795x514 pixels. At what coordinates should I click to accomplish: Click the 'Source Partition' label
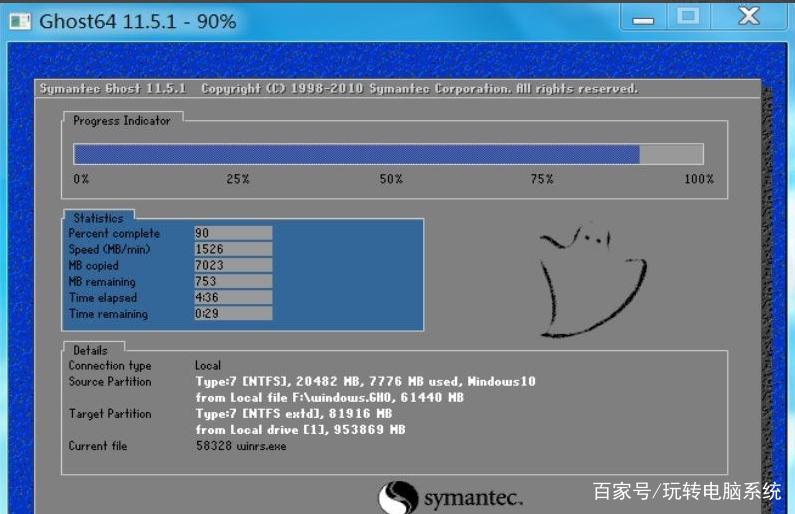110,382
